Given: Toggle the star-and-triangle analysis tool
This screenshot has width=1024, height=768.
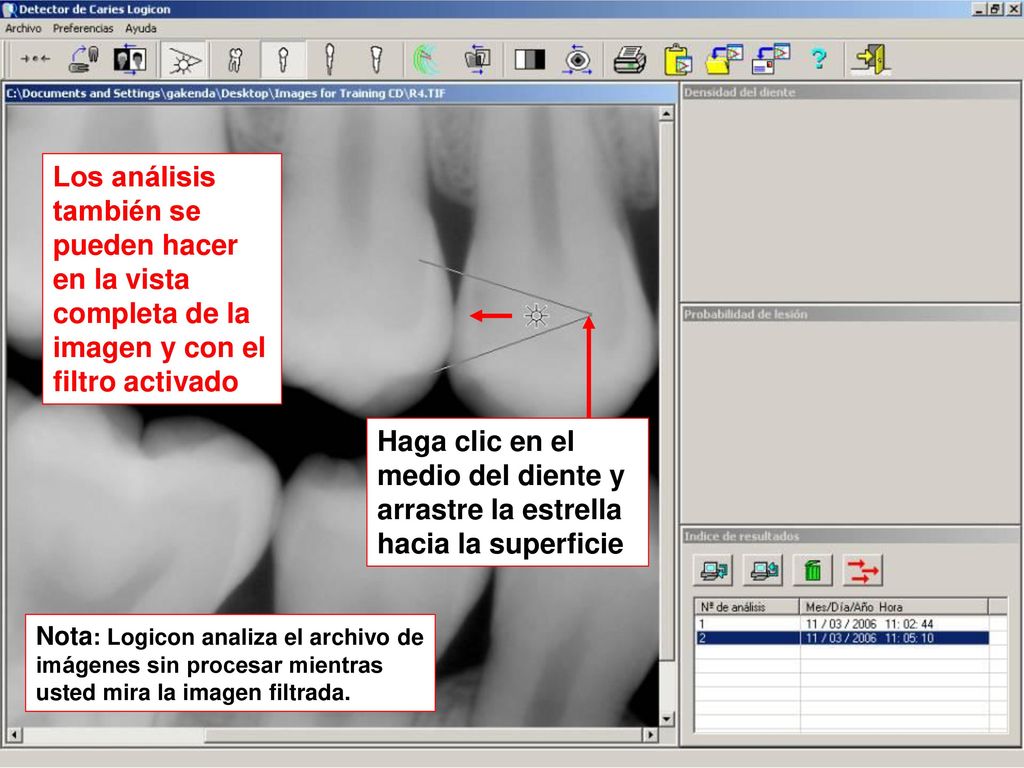Looking at the screenshot, I should click(x=185, y=60).
